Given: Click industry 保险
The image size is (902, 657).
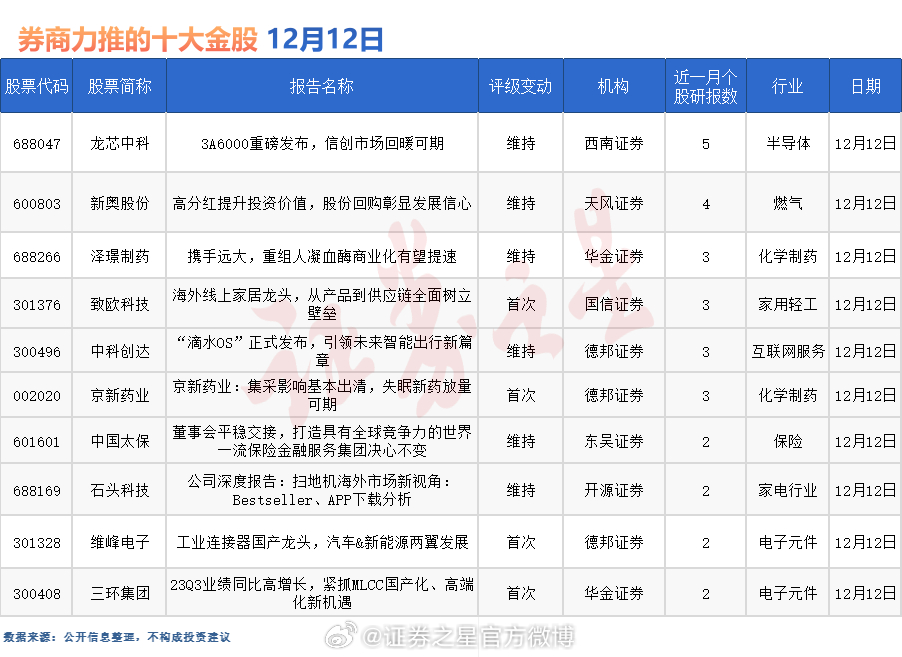Looking at the screenshot, I should [x=788, y=441].
